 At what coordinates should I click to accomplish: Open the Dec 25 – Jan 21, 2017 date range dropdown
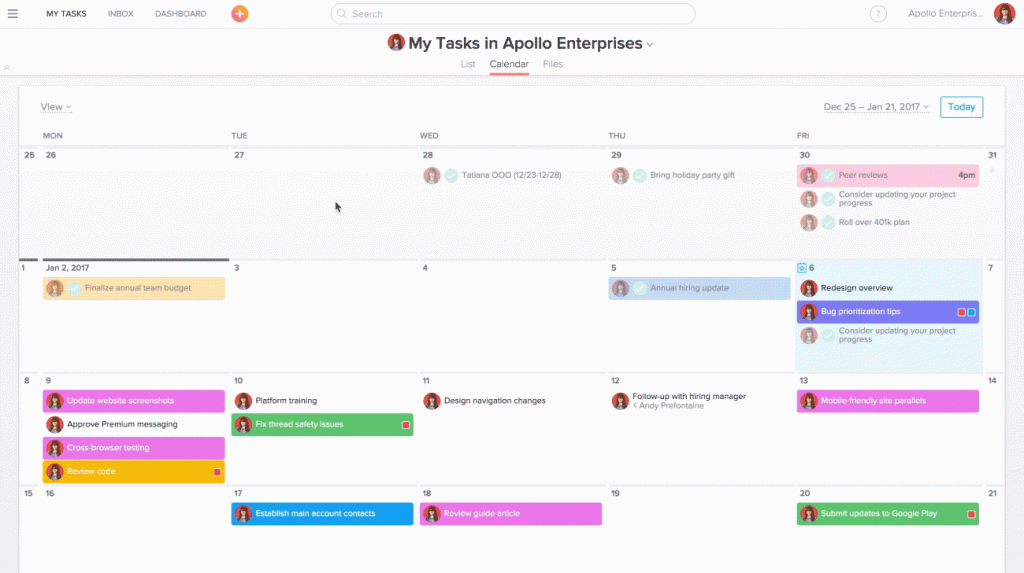point(876,107)
